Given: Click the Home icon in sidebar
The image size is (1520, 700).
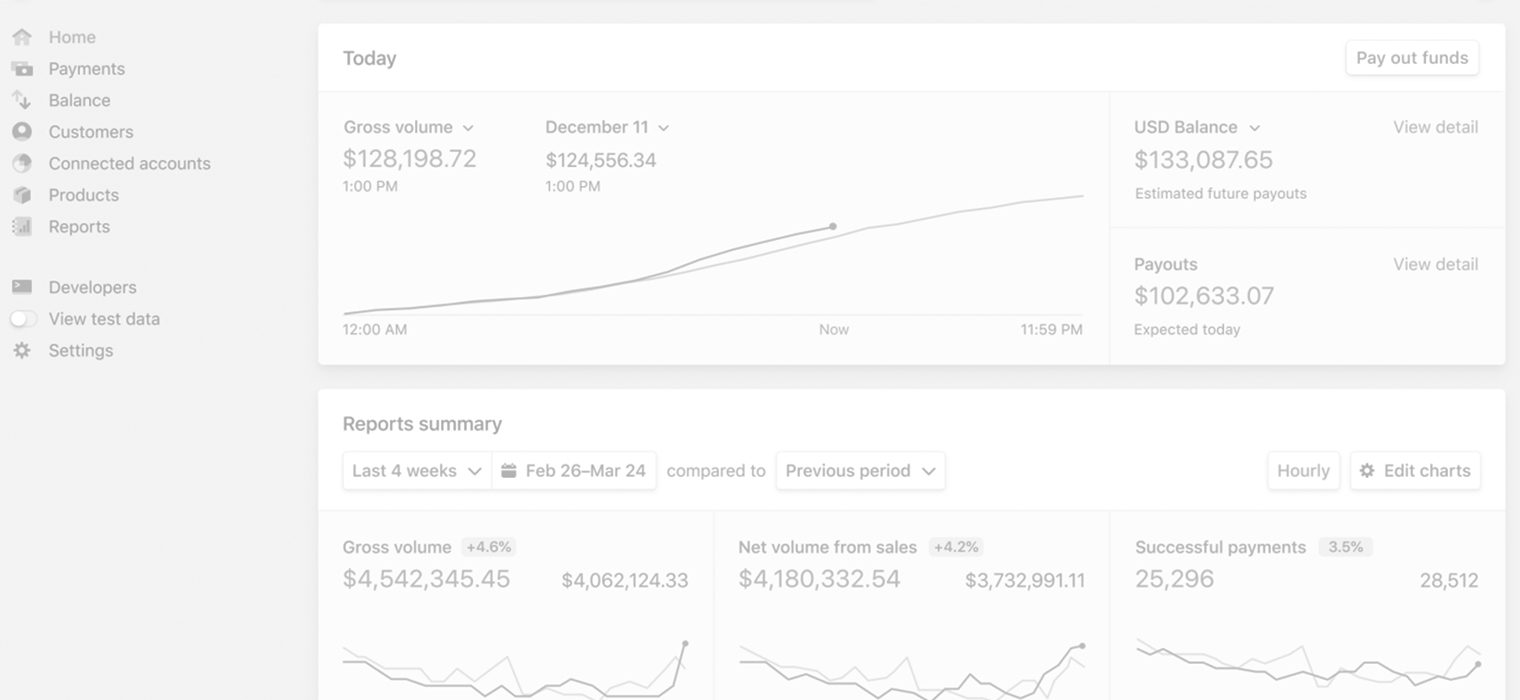Looking at the screenshot, I should tap(22, 37).
